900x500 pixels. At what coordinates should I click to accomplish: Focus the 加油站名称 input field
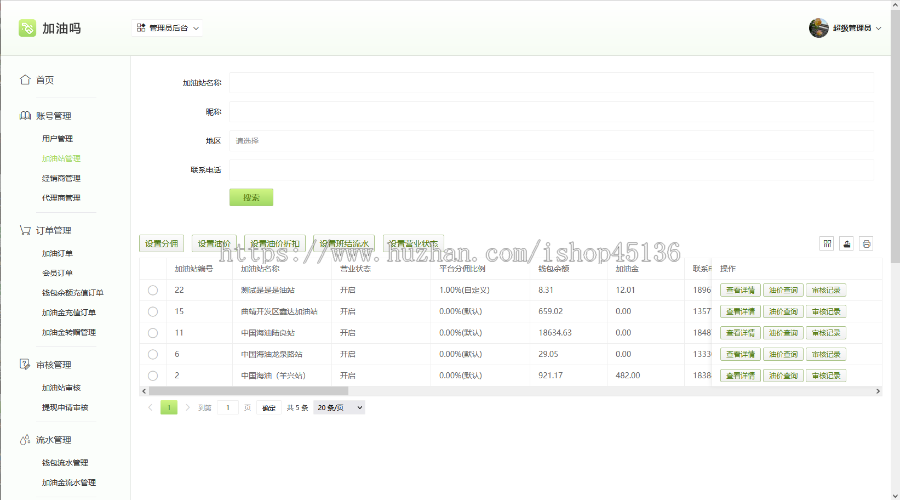click(551, 83)
